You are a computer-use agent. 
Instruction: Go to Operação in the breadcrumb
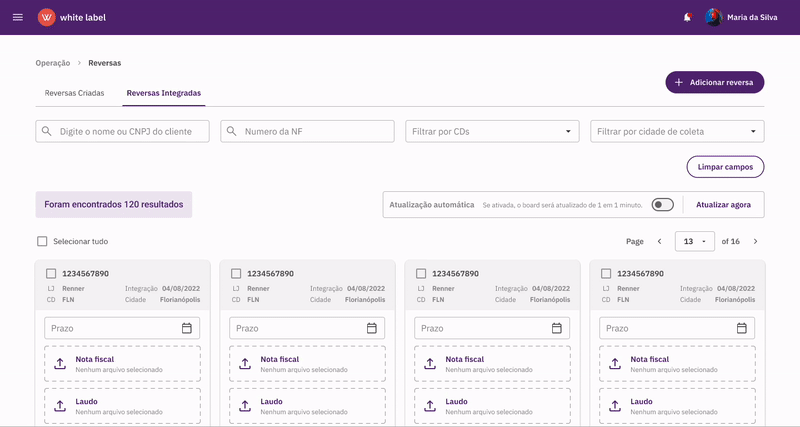(53, 63)
